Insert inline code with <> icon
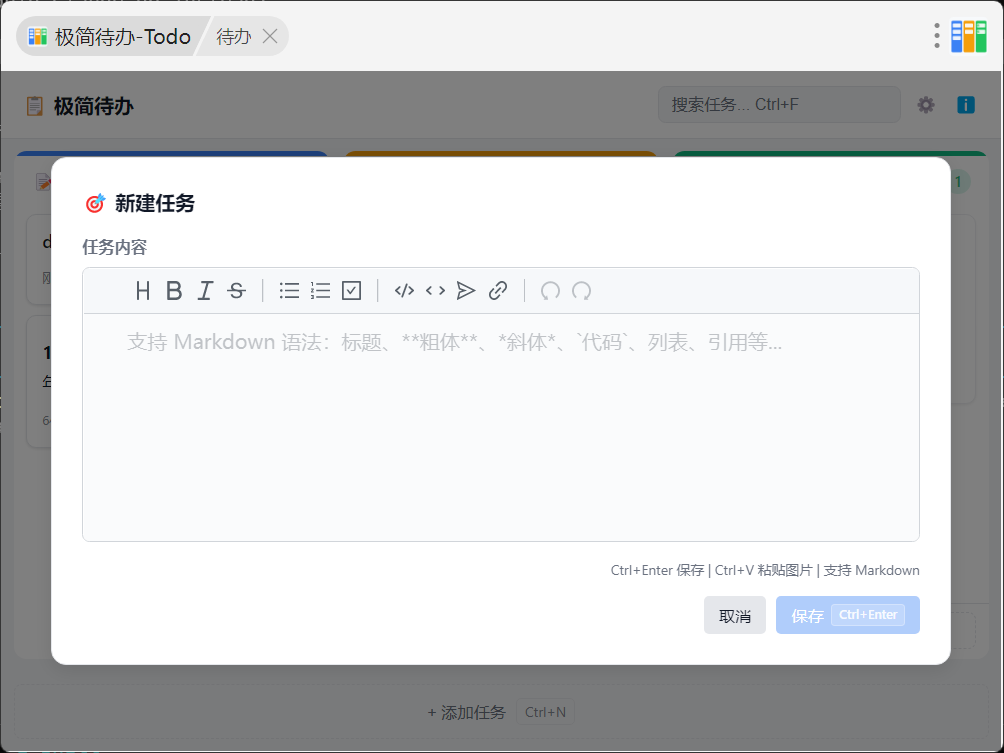Screen dimensions: 1004x753 click(435, 291)
